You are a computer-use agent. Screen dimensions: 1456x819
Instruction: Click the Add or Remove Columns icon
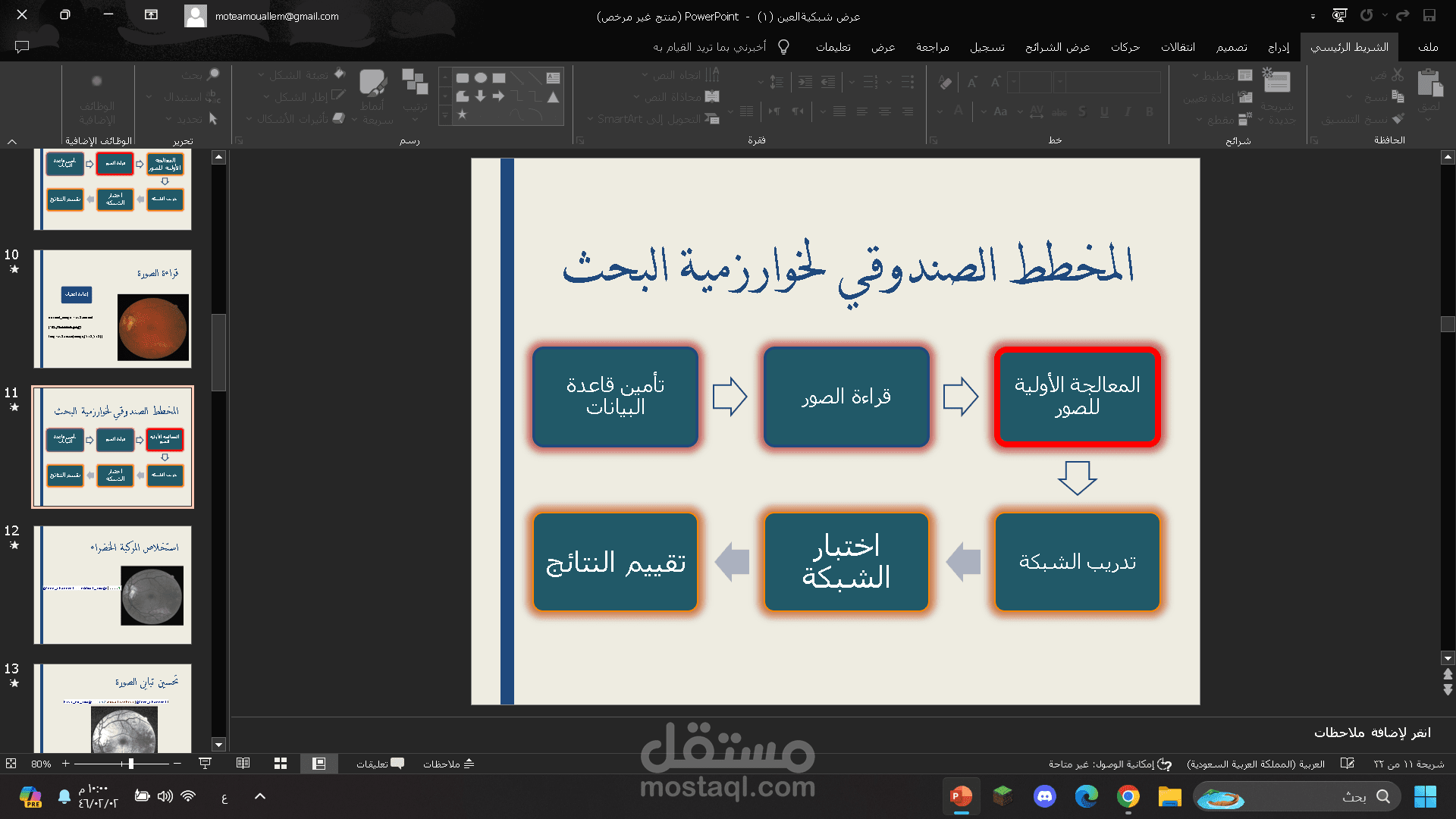point(747,111)
